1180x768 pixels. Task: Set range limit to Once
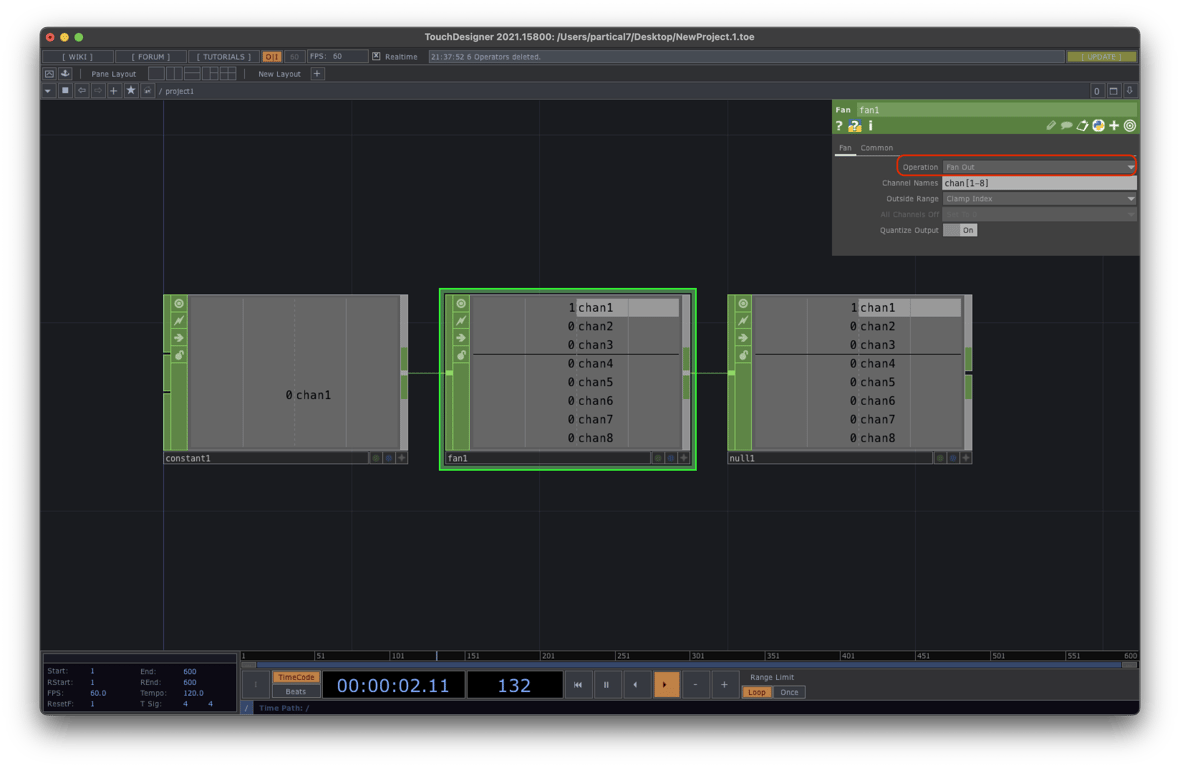[789, 692]
